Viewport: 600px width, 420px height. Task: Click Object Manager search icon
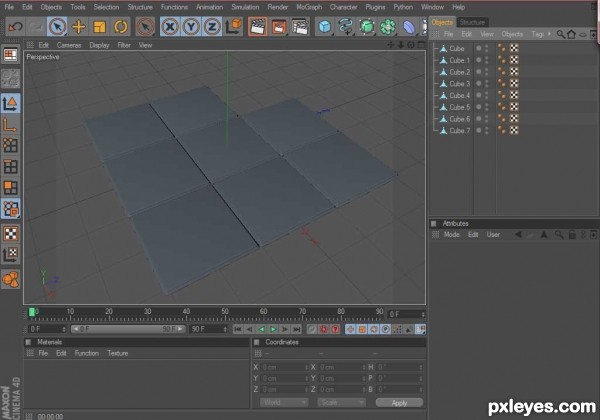pyautogui.click(x=560, y=34)
